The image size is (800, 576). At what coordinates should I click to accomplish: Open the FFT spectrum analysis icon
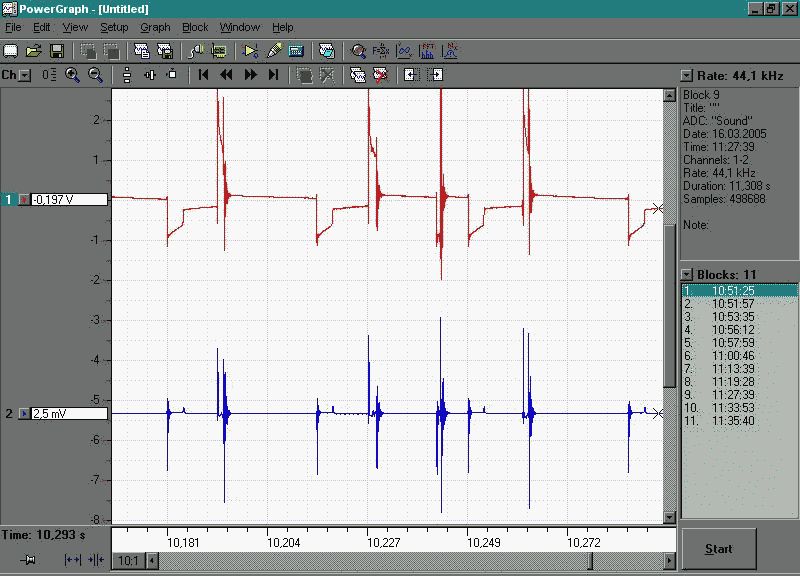(427, 51)
